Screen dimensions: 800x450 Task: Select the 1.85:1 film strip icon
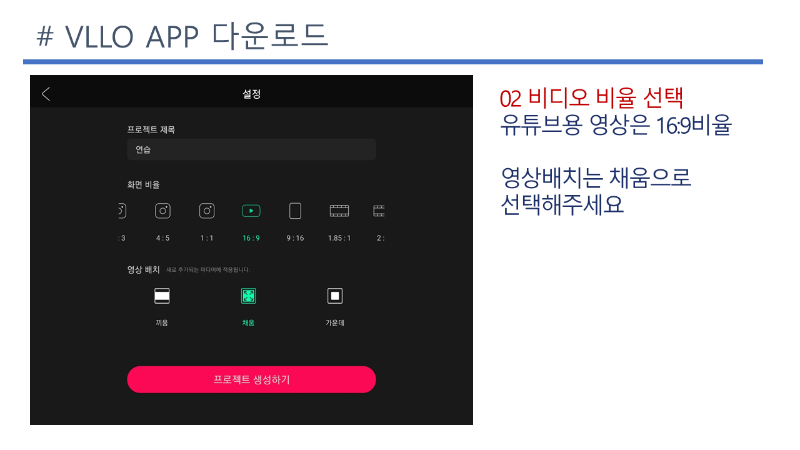coord(339,211)
